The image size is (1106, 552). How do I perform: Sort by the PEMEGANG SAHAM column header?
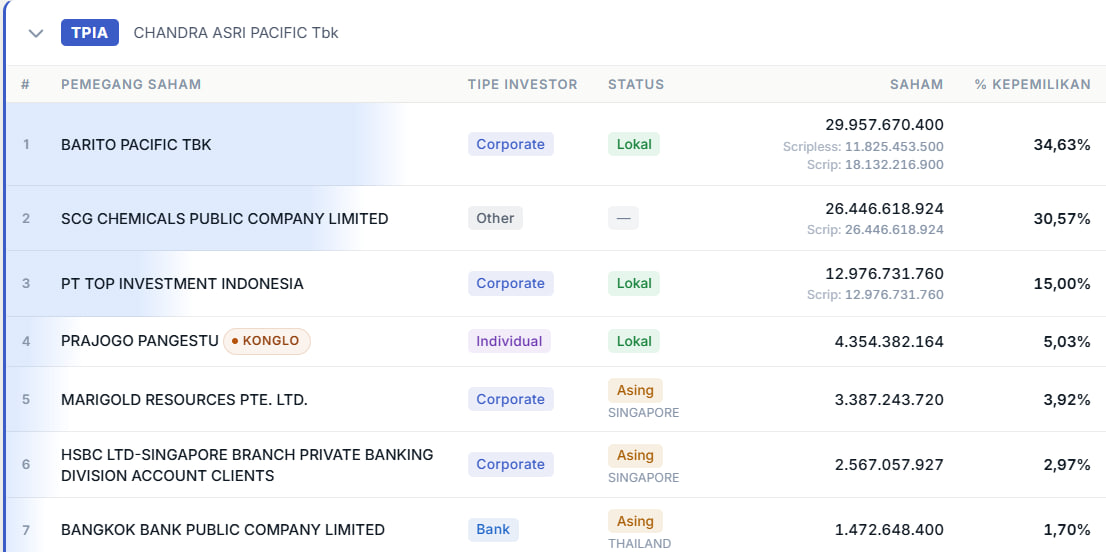131,84
